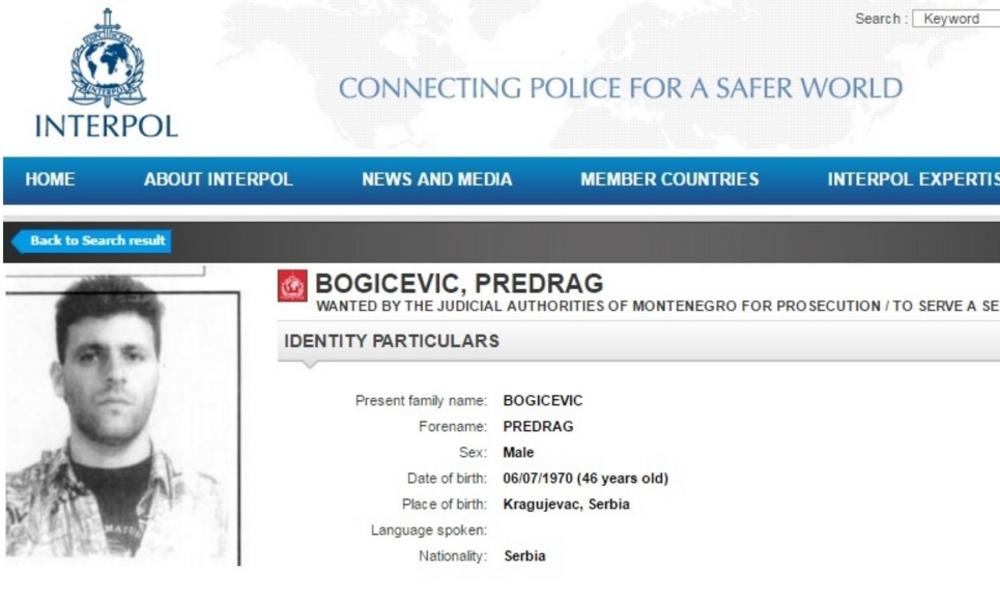Screen dimensions: 1000x601
Task: Open the ABOUT INTERPOL menu
Action: [x=218, y=180]
